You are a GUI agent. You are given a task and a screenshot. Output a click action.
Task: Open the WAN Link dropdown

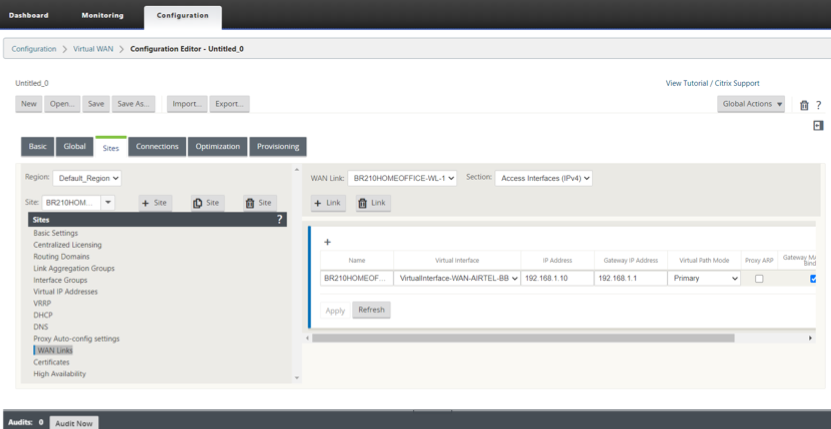tap(402, 179)
